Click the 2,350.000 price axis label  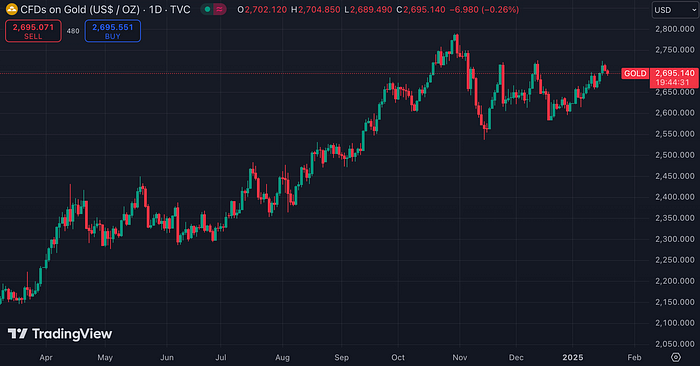point(675,218)
